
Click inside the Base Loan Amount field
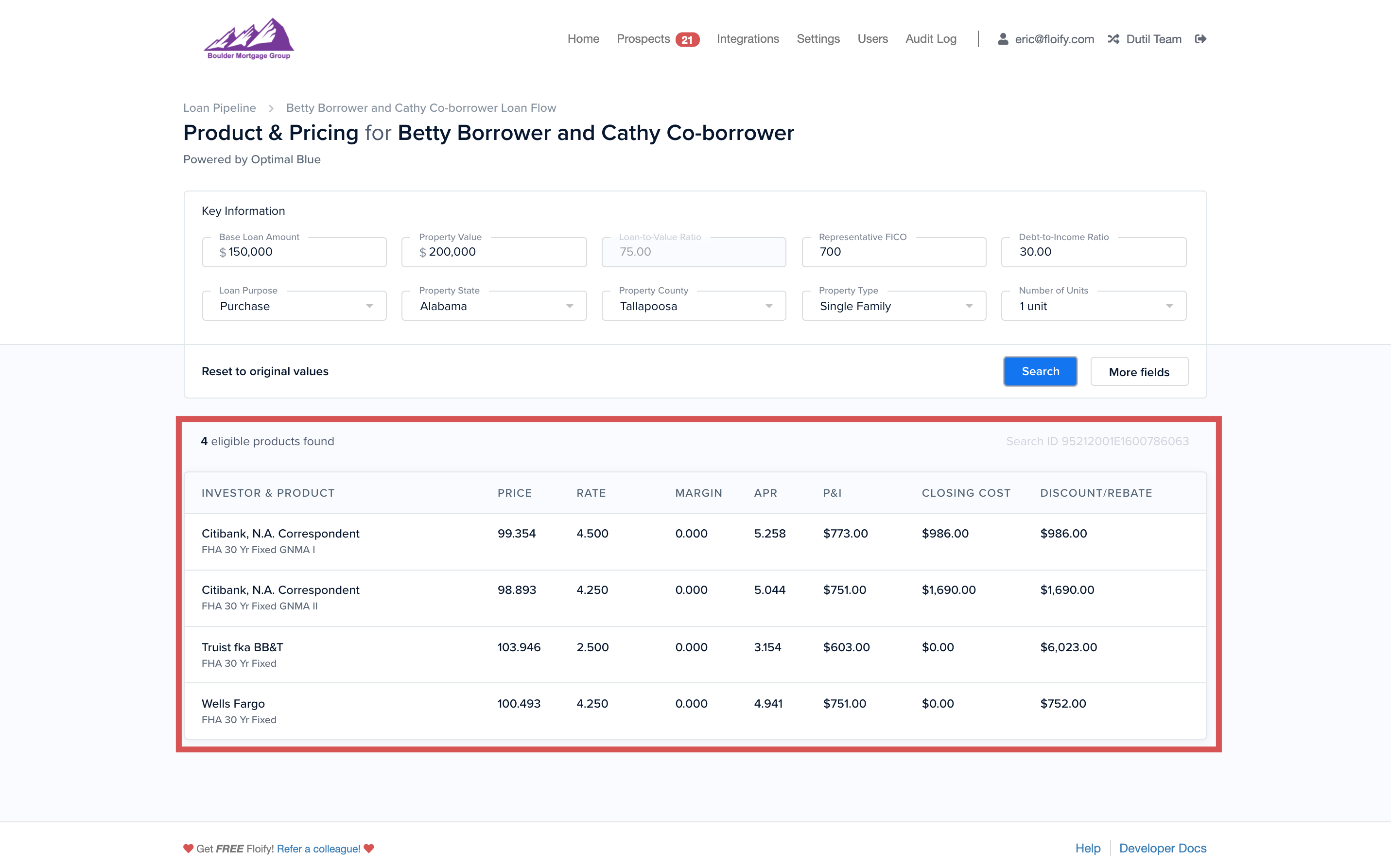click(294, 251)
